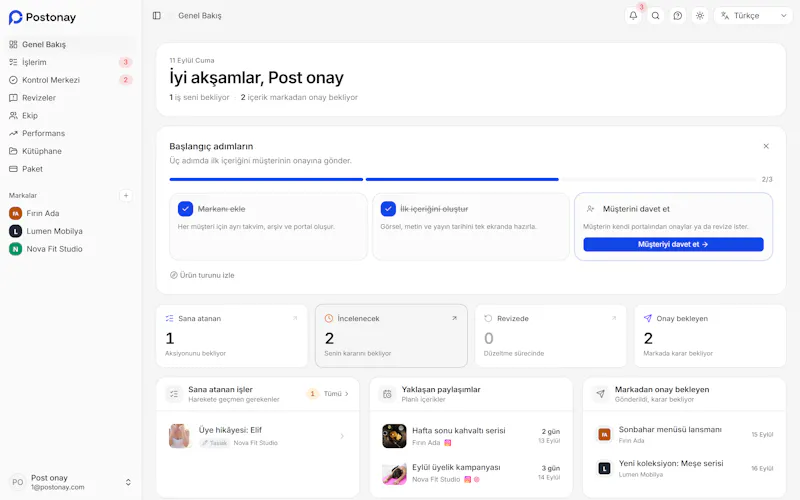
Task: Open Paket in sidebar
Action: (x=70, y=169)
